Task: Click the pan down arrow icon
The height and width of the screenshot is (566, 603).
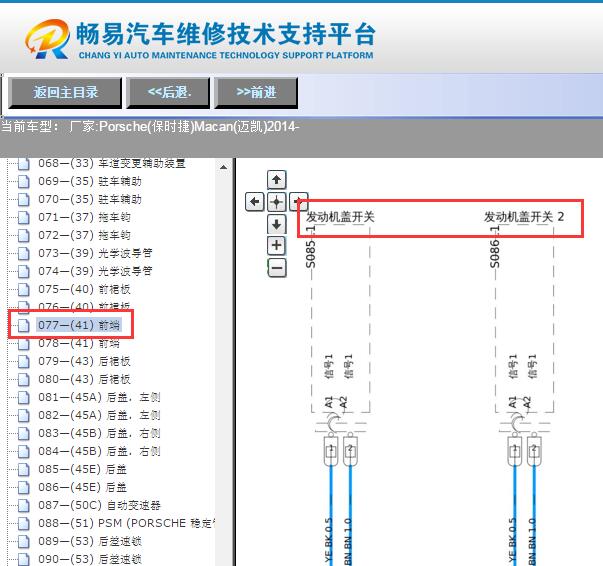Action: [277, 224]
